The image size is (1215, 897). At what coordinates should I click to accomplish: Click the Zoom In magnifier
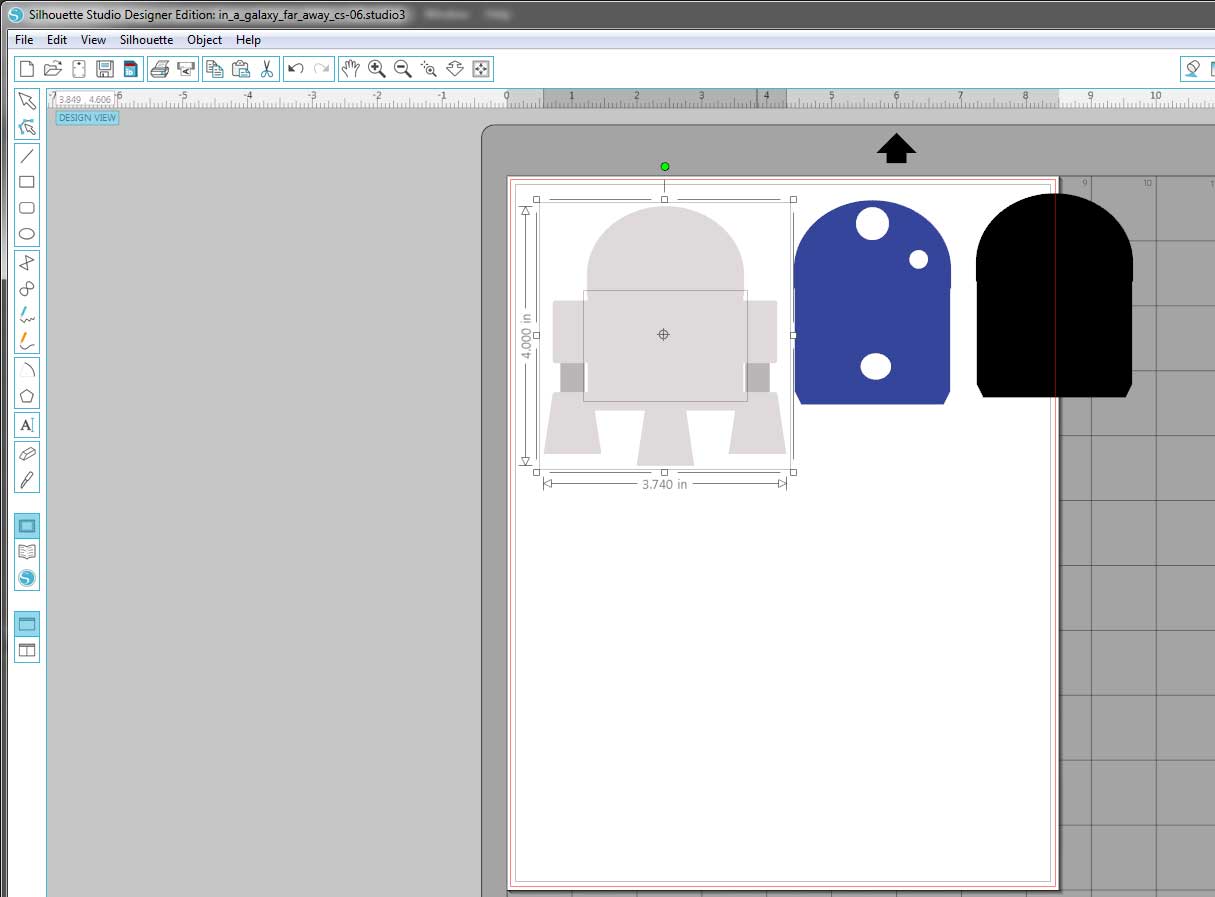377,69
